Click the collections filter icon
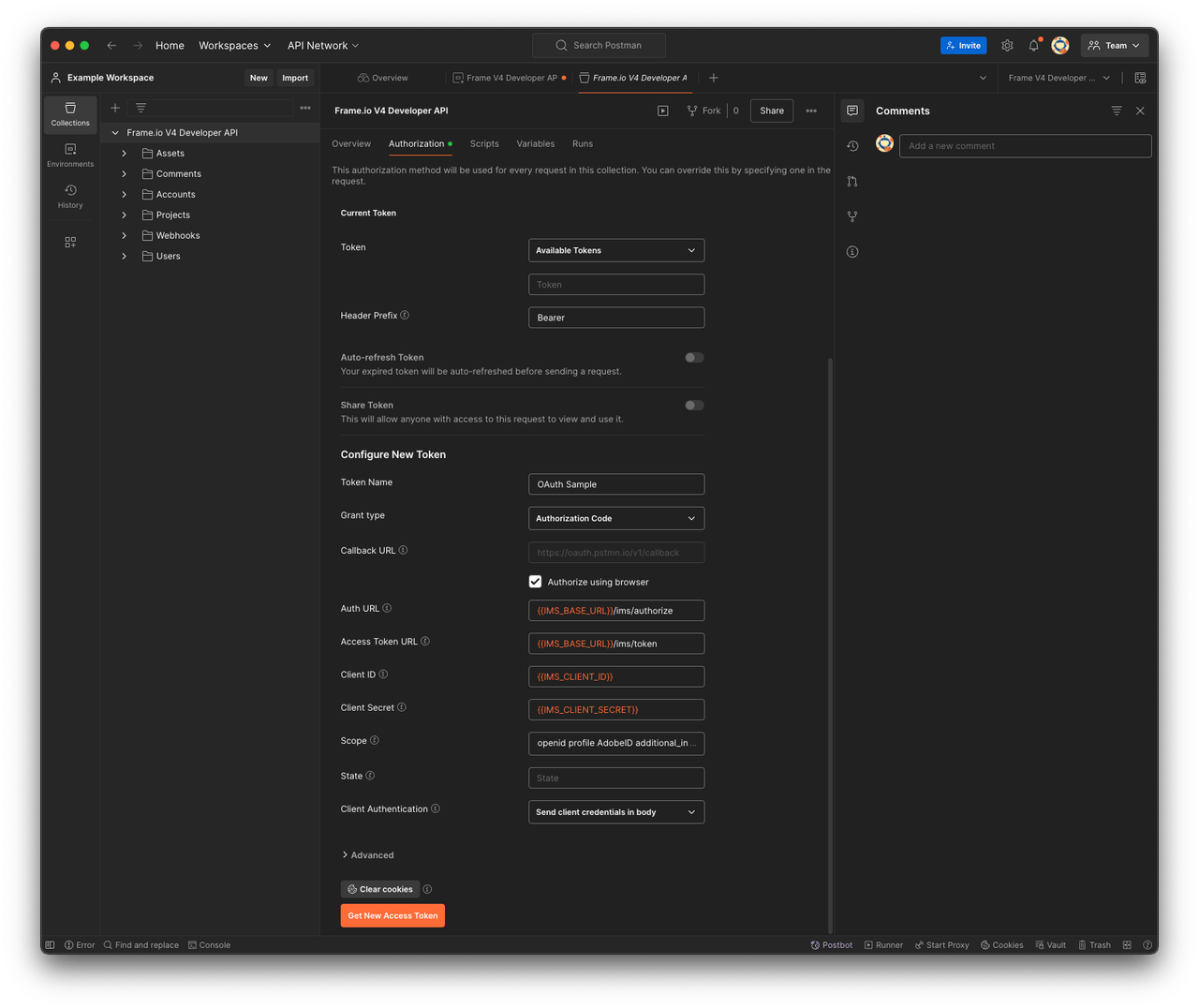The height and width of the screenshot is (1008, 1199). pyautogui.click(x=141, y=108)
